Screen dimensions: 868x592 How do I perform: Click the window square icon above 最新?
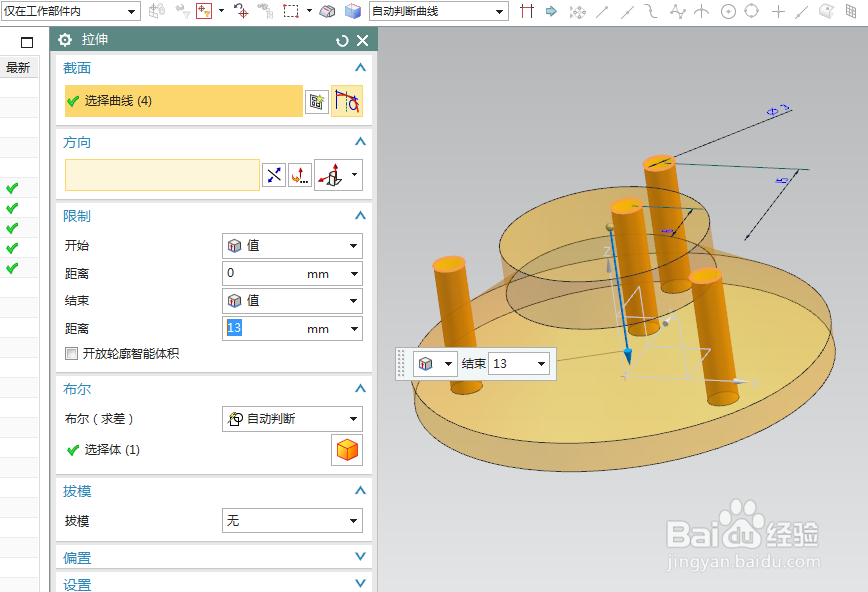coord(27,42)
